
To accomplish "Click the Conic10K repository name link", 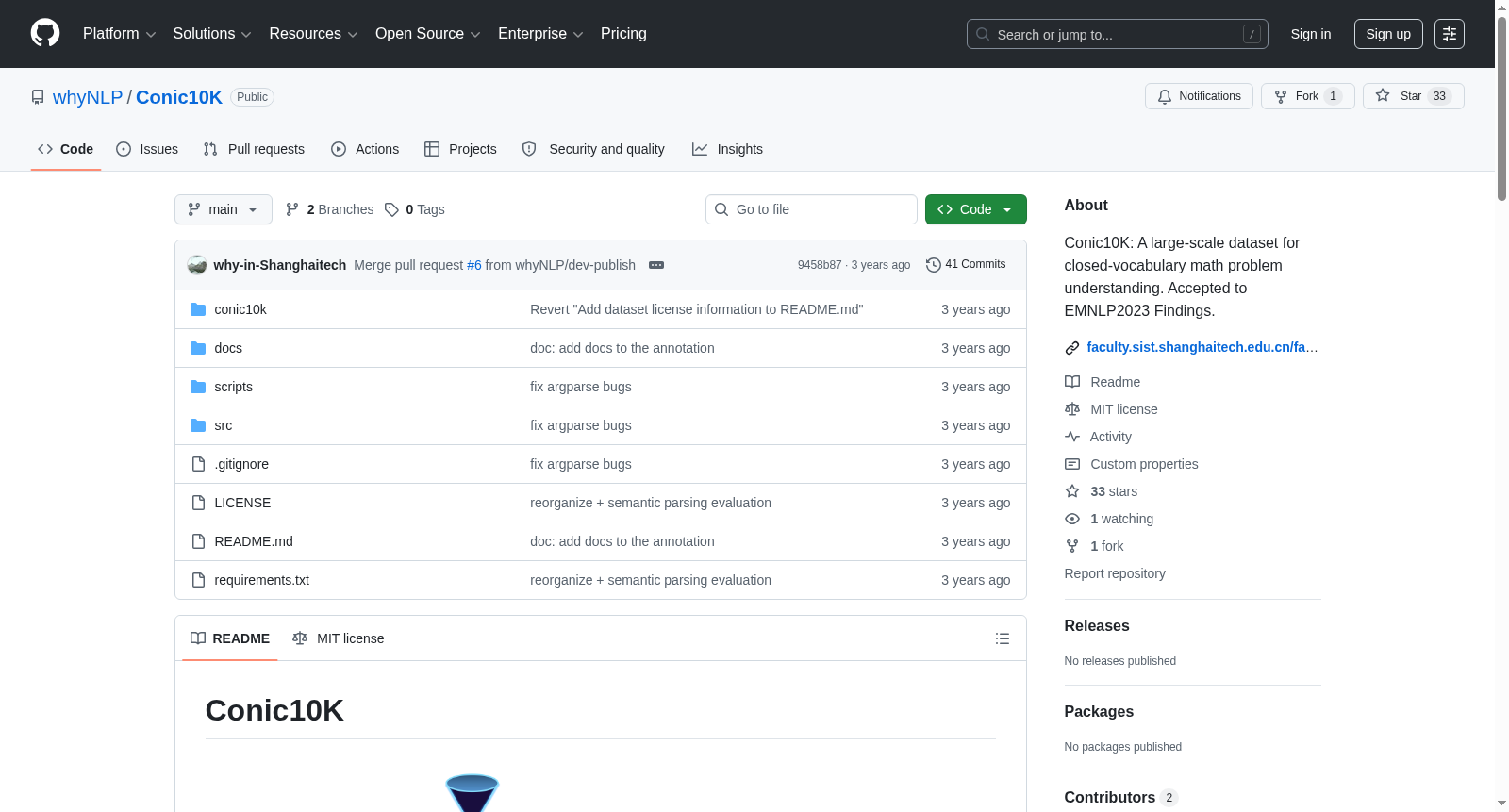I will point(179,97).
